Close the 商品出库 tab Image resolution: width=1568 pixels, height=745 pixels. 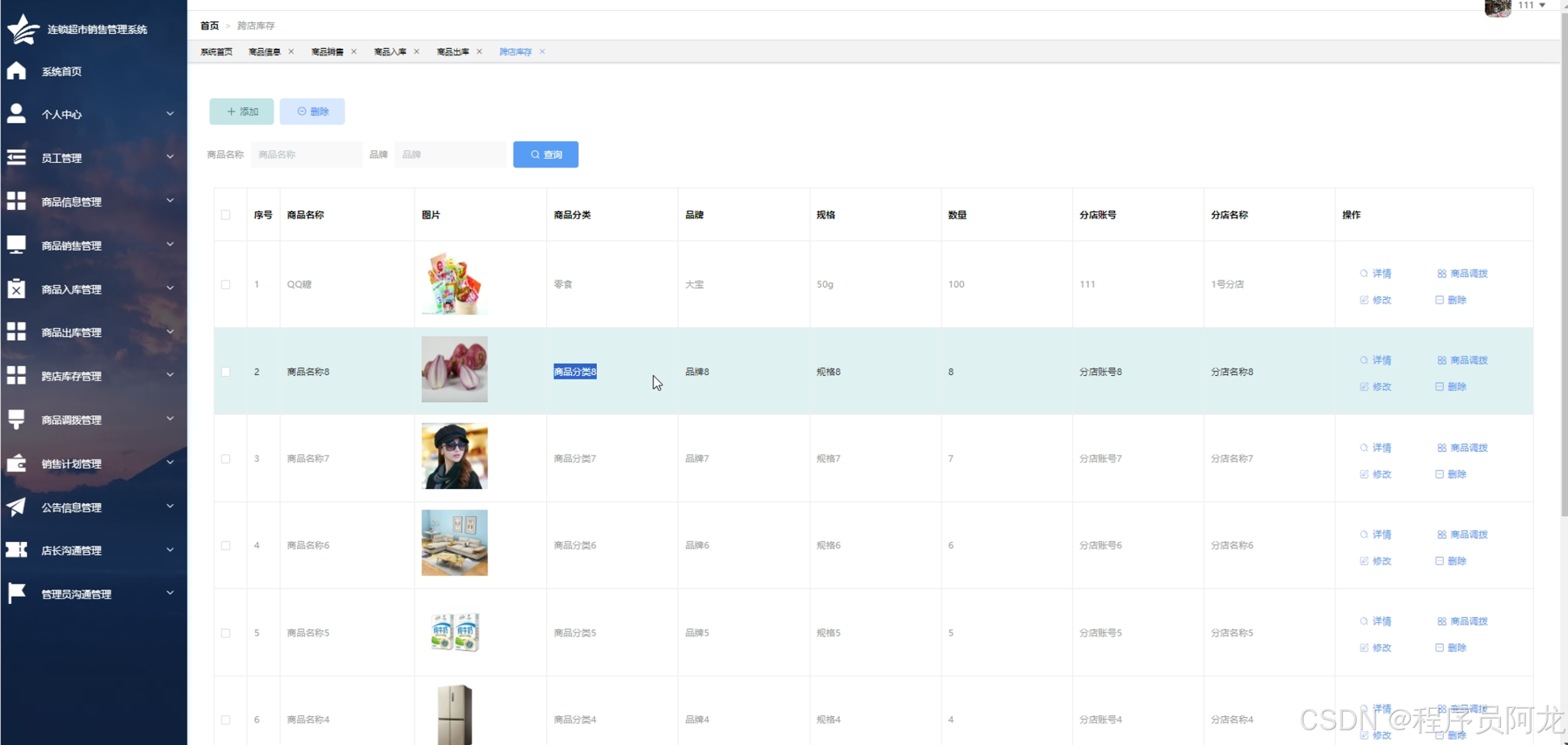pos(480,52)
